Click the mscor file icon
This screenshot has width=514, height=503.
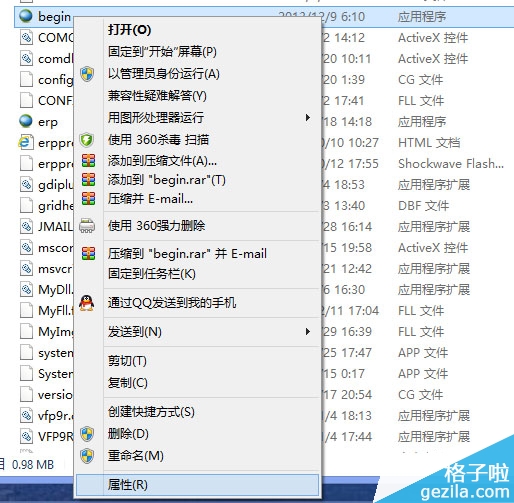pyautogui.click(x=26, y=247)
